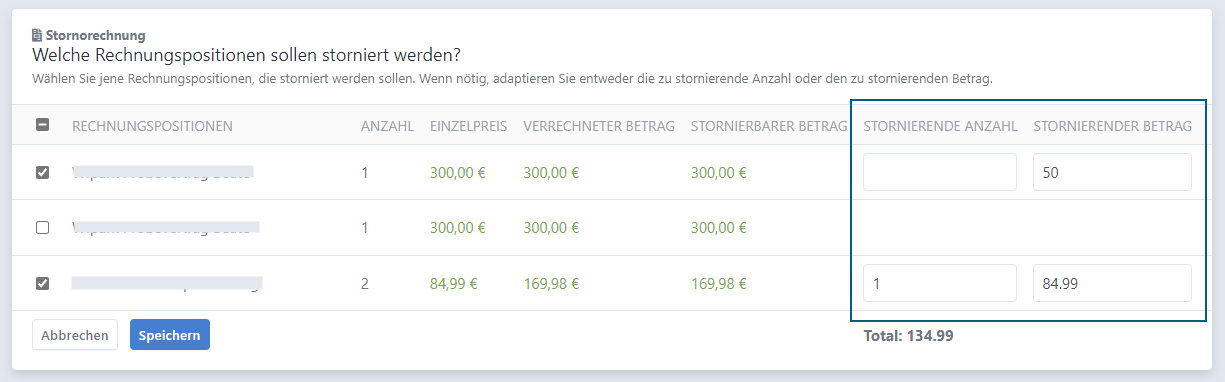Click the 84,99 € Einzelpreis value

[454, 283]
